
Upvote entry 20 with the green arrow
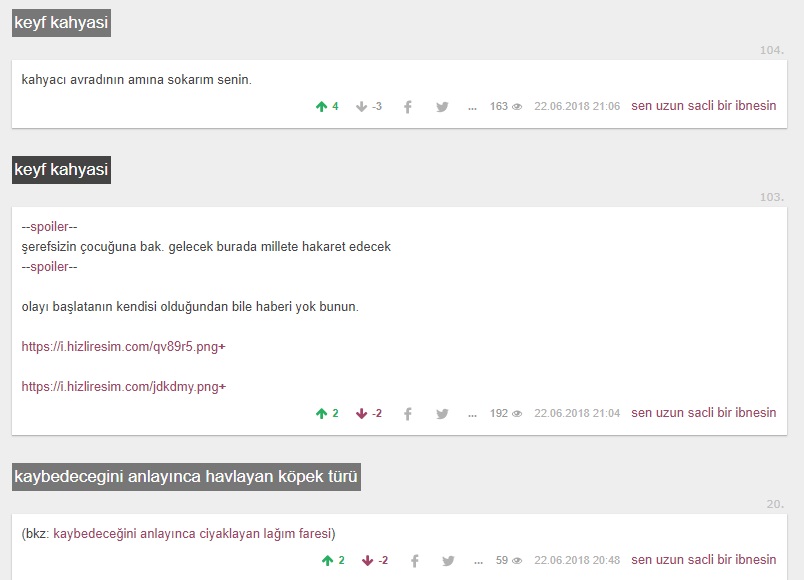pyautogui.click(x=327, y=560)
